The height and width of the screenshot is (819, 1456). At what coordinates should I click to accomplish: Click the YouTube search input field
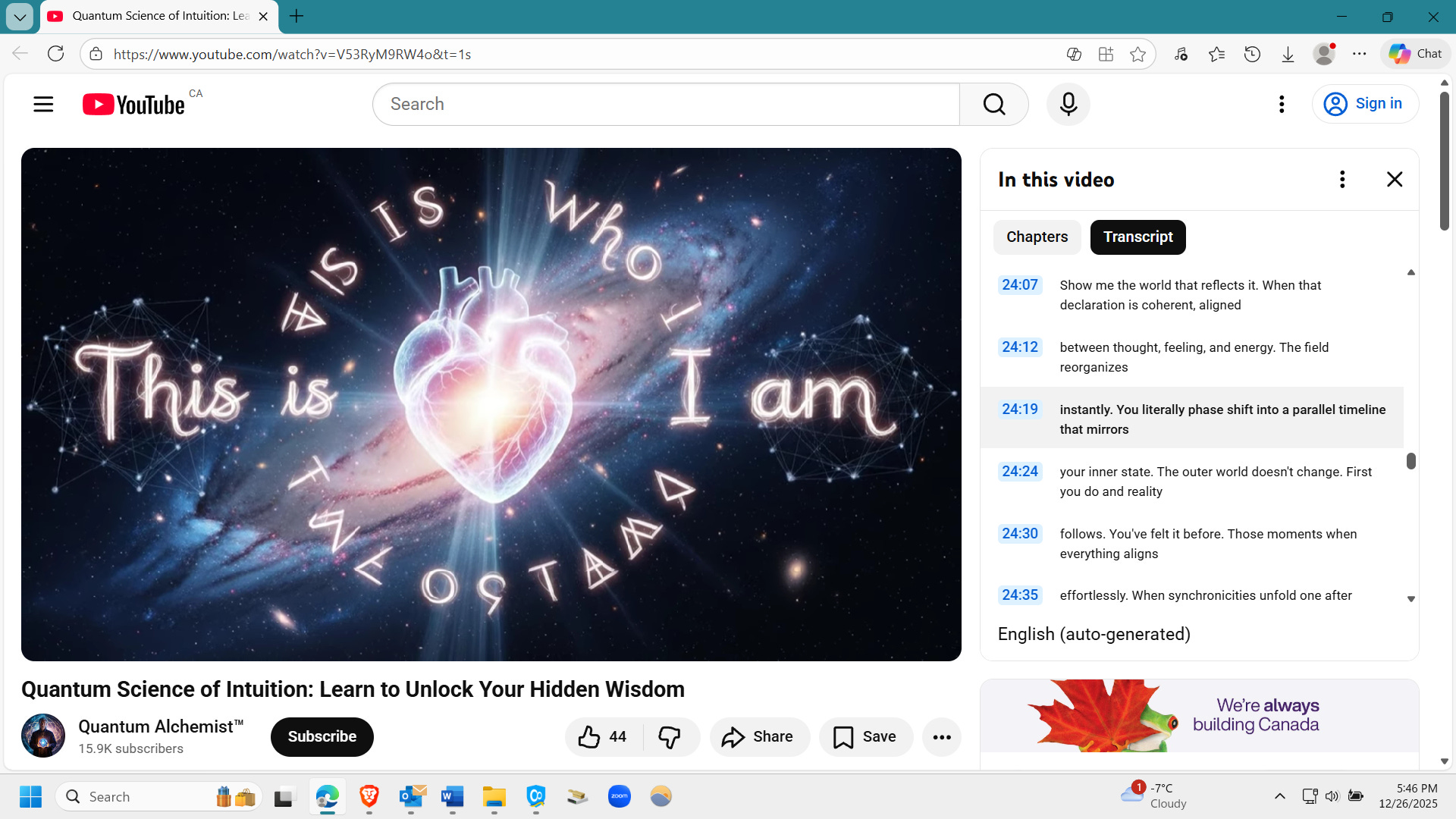[666, 104]
